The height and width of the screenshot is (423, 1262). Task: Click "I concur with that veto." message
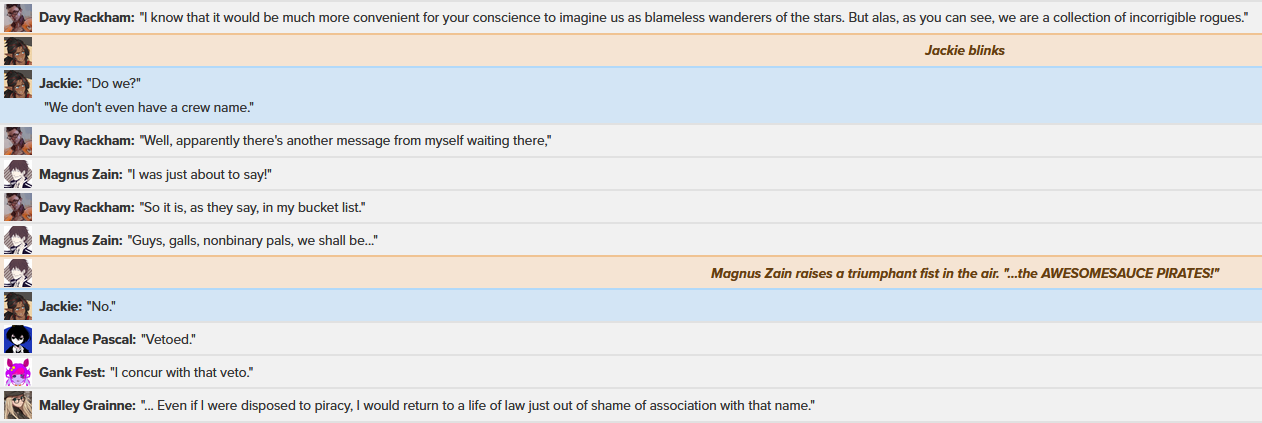tap(181, 372)
